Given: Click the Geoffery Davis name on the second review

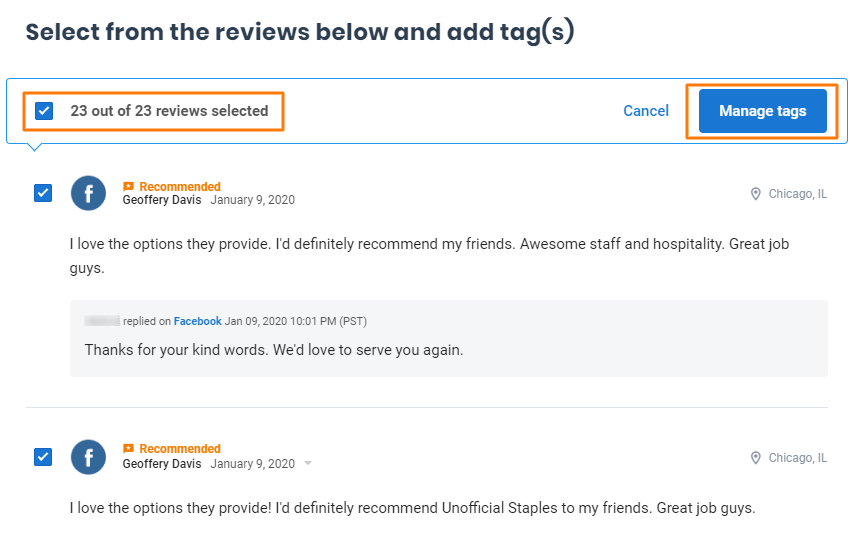Looking at the screenshot, I should 162,464.
